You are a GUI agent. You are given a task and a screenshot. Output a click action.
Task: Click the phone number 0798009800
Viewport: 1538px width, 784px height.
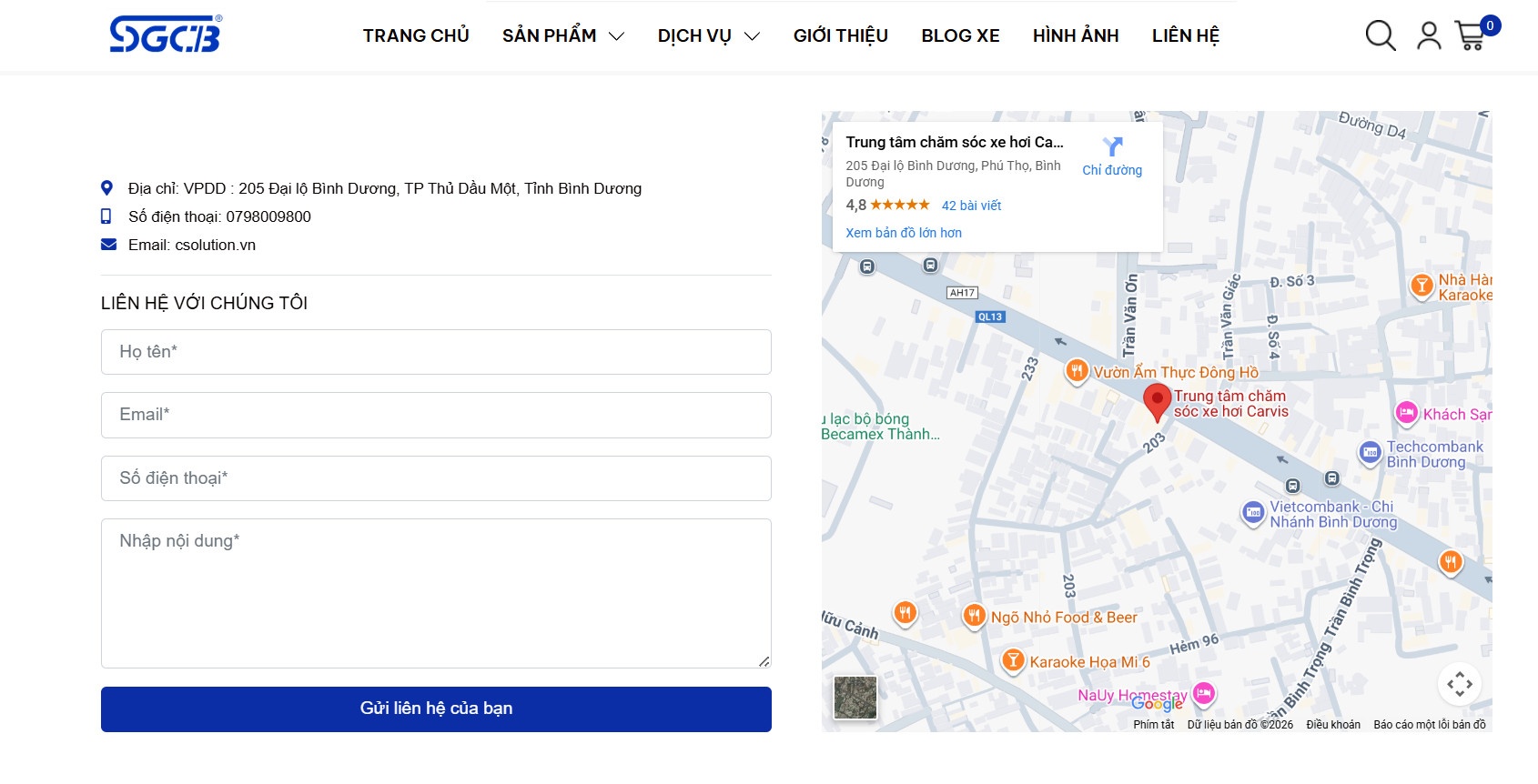coord(268,216)
